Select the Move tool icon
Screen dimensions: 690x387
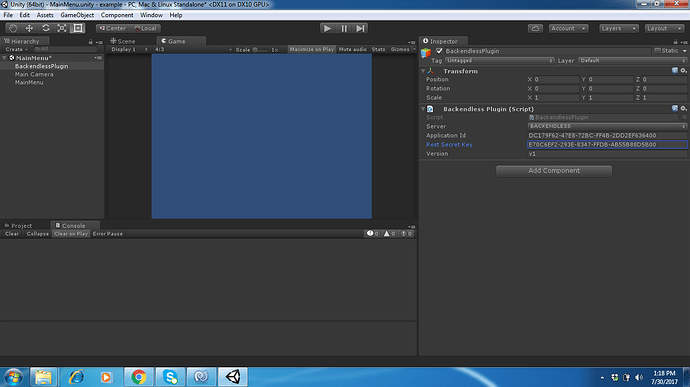[29, 28]
